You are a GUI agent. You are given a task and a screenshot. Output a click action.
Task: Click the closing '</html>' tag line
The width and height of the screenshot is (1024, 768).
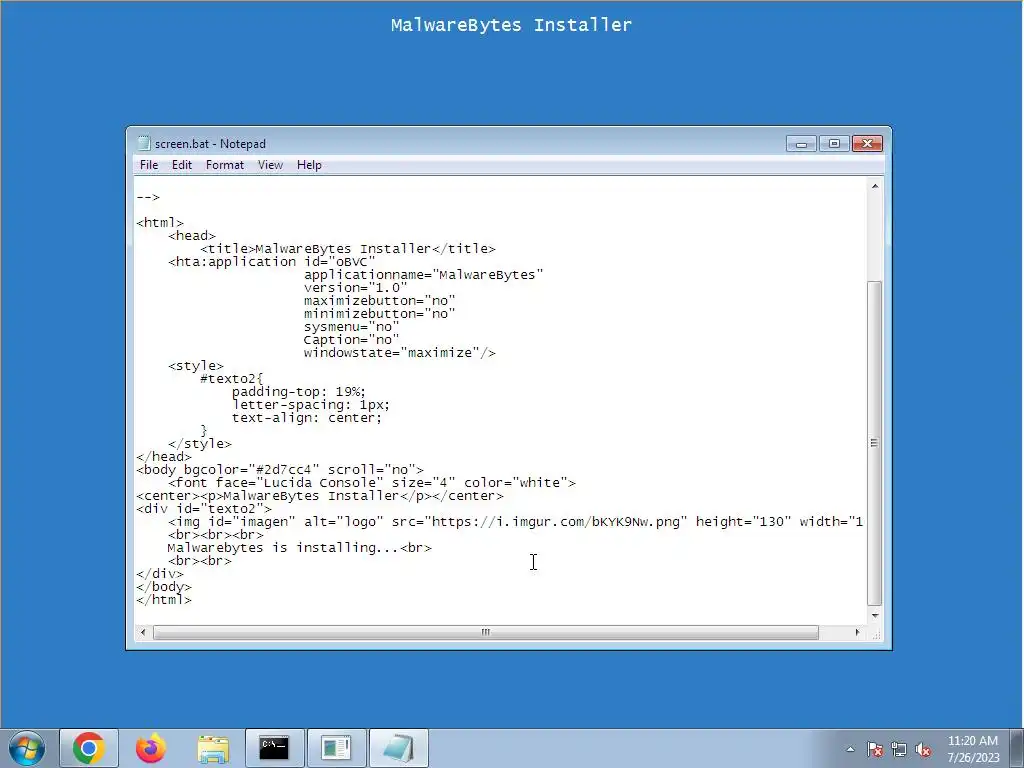164,600
